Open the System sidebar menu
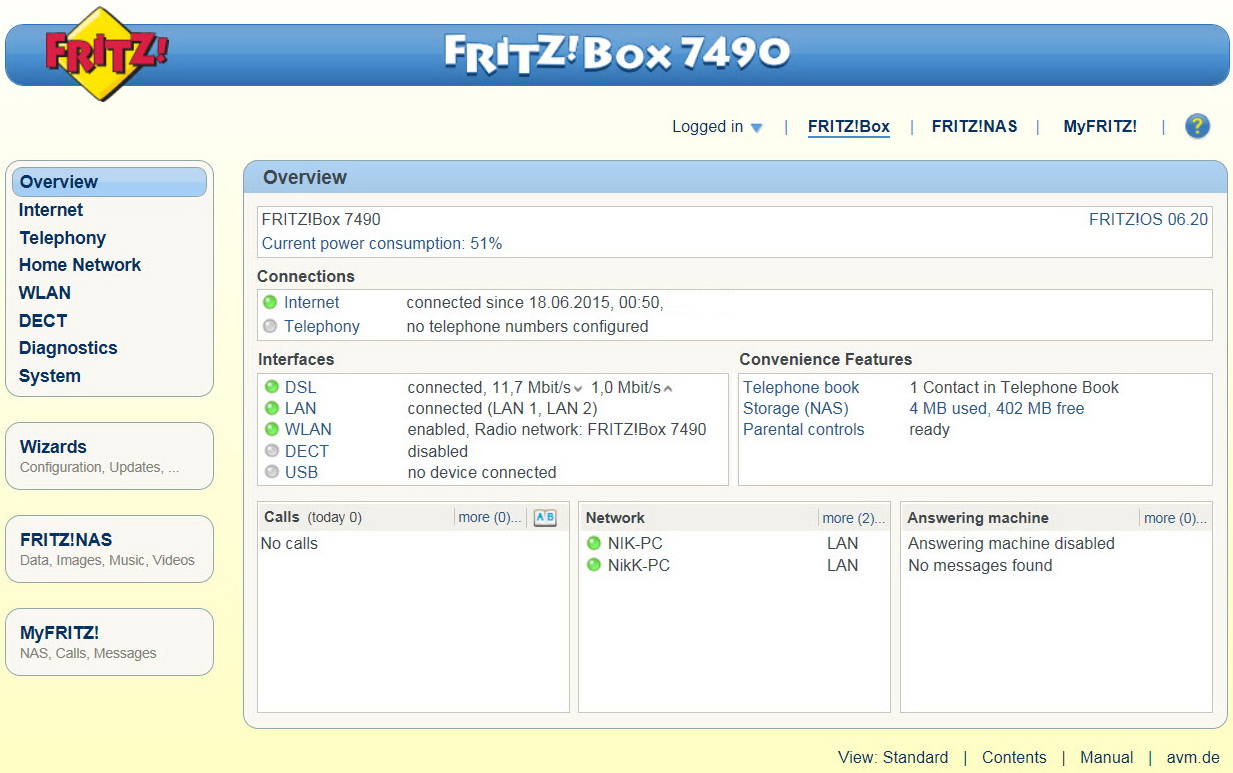This screenshot has width=1233, height=773. tap(50, 376)
